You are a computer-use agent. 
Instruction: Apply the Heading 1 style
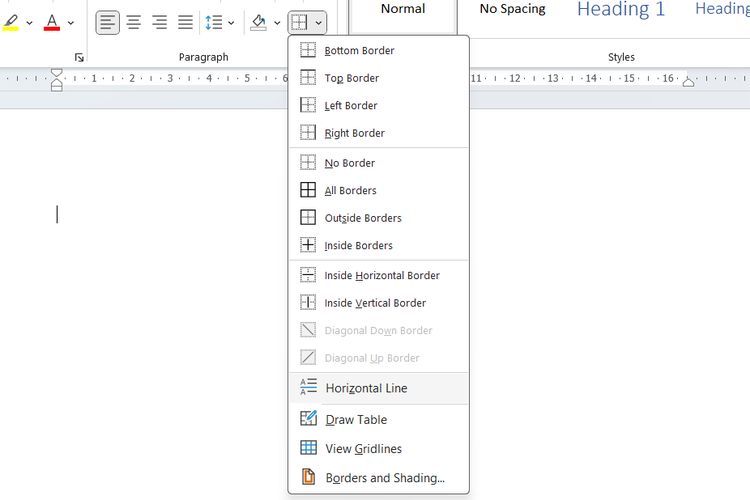621,9
